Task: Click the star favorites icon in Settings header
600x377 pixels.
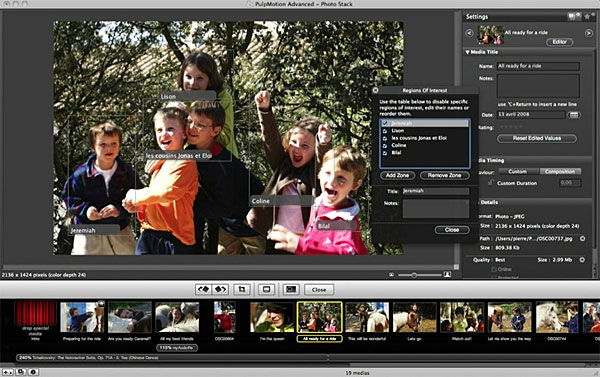Action: click(587, 16)
